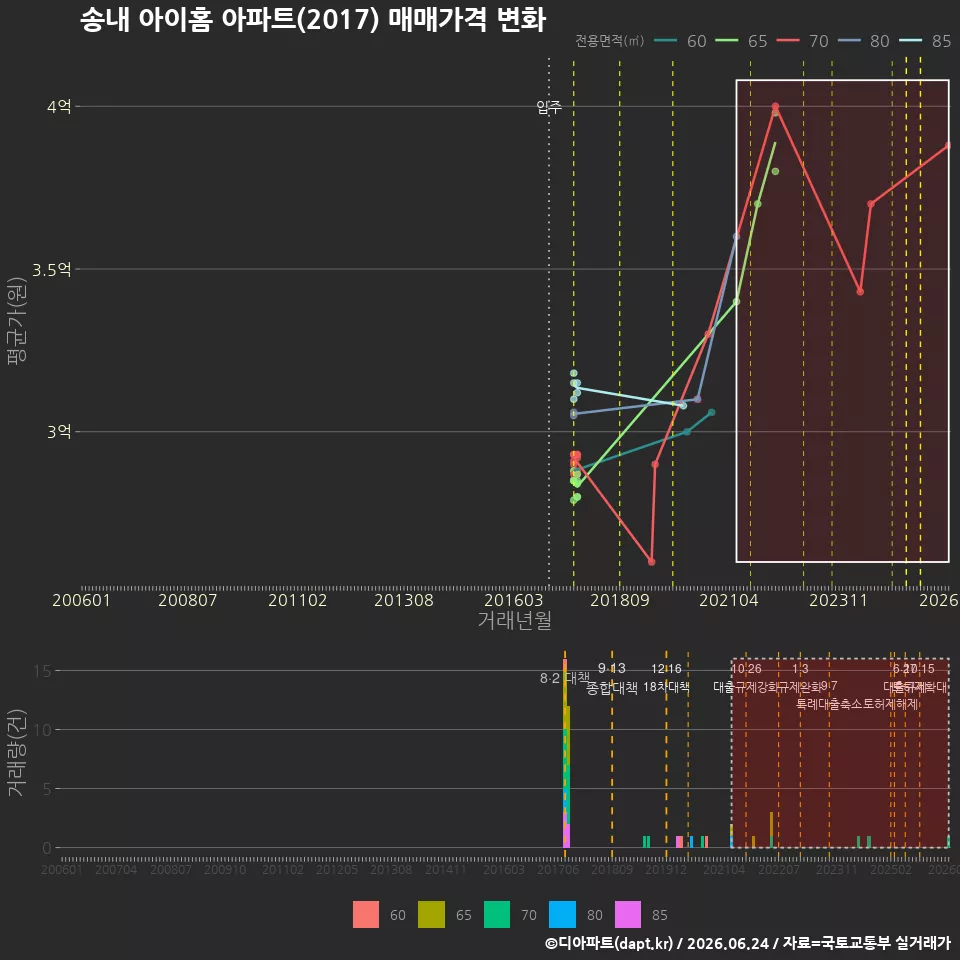Click the 3.5억 y-axis label
Viewport: 960px width, 960px height.
tap(52, 269)
